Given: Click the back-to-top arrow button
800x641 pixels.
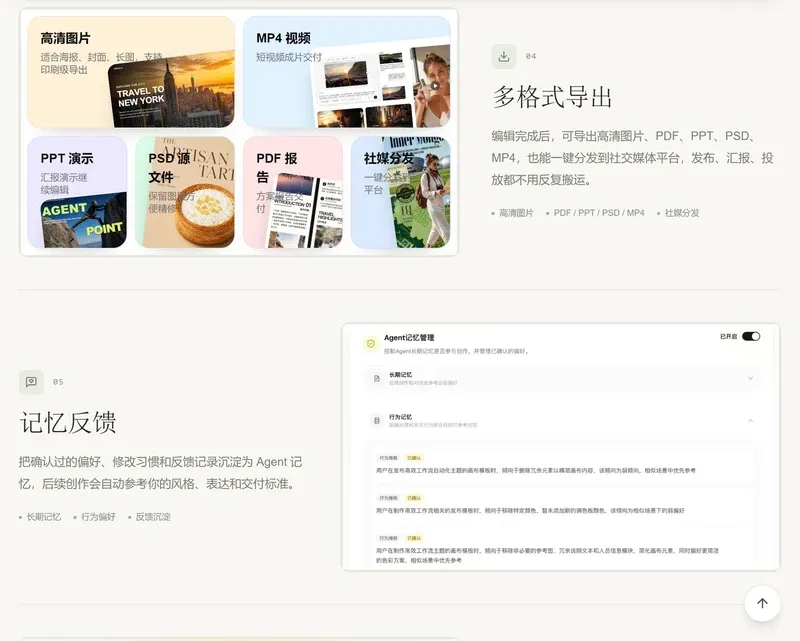Looking at the screenshot, I should click(x=762, y=603).
